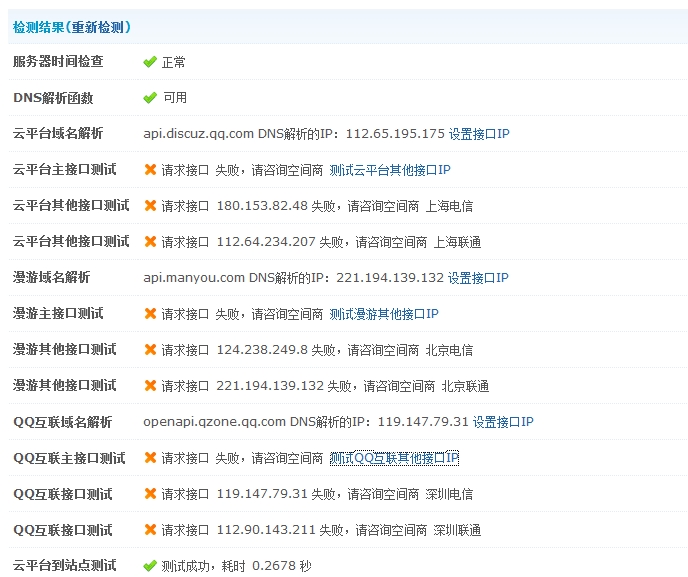Click orange X icon beside 119.147.79.31 深圳电信
The image size is (688, 577).
tap(150, 494)
